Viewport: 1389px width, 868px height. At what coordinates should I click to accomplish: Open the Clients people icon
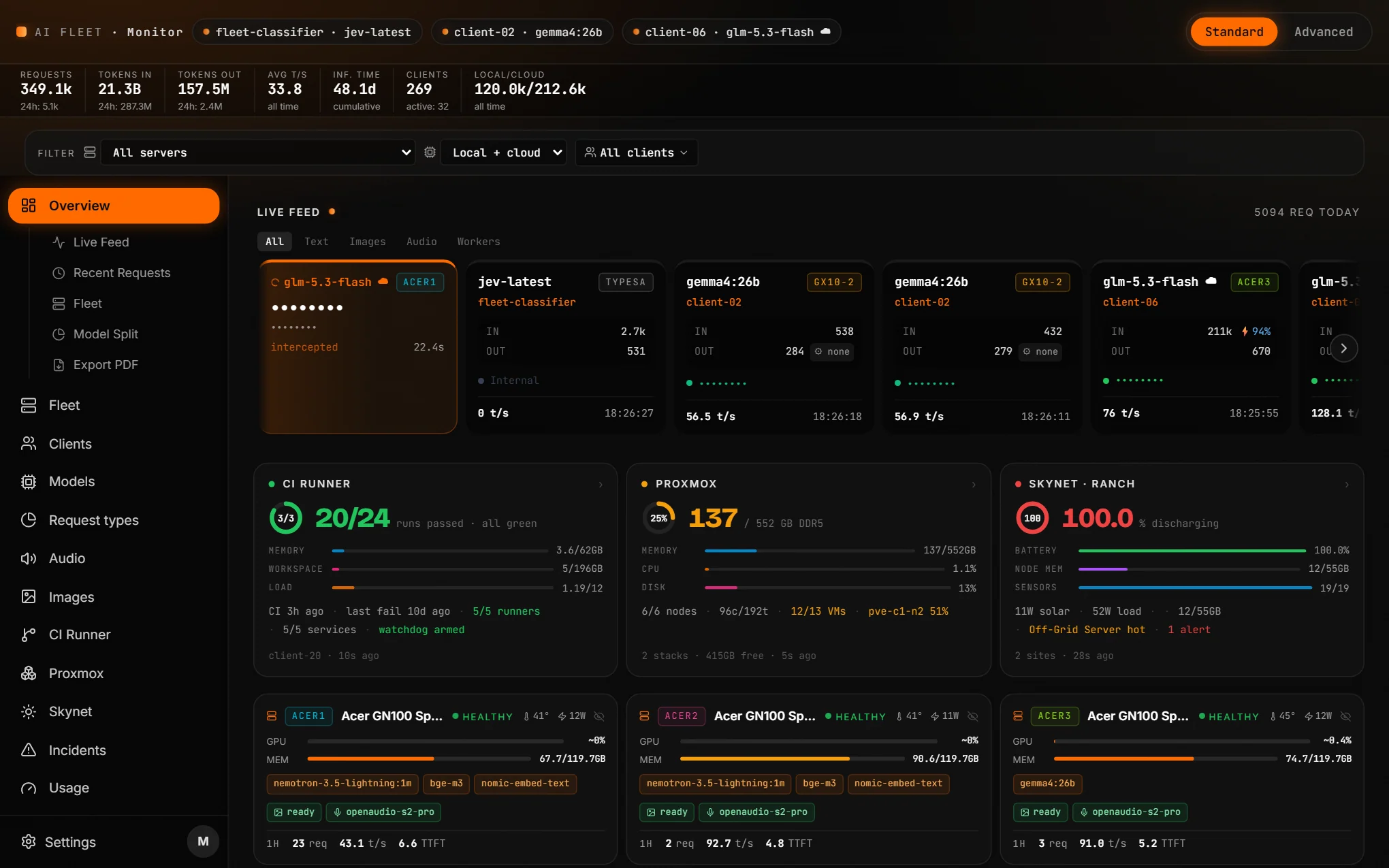click(29, 444)
